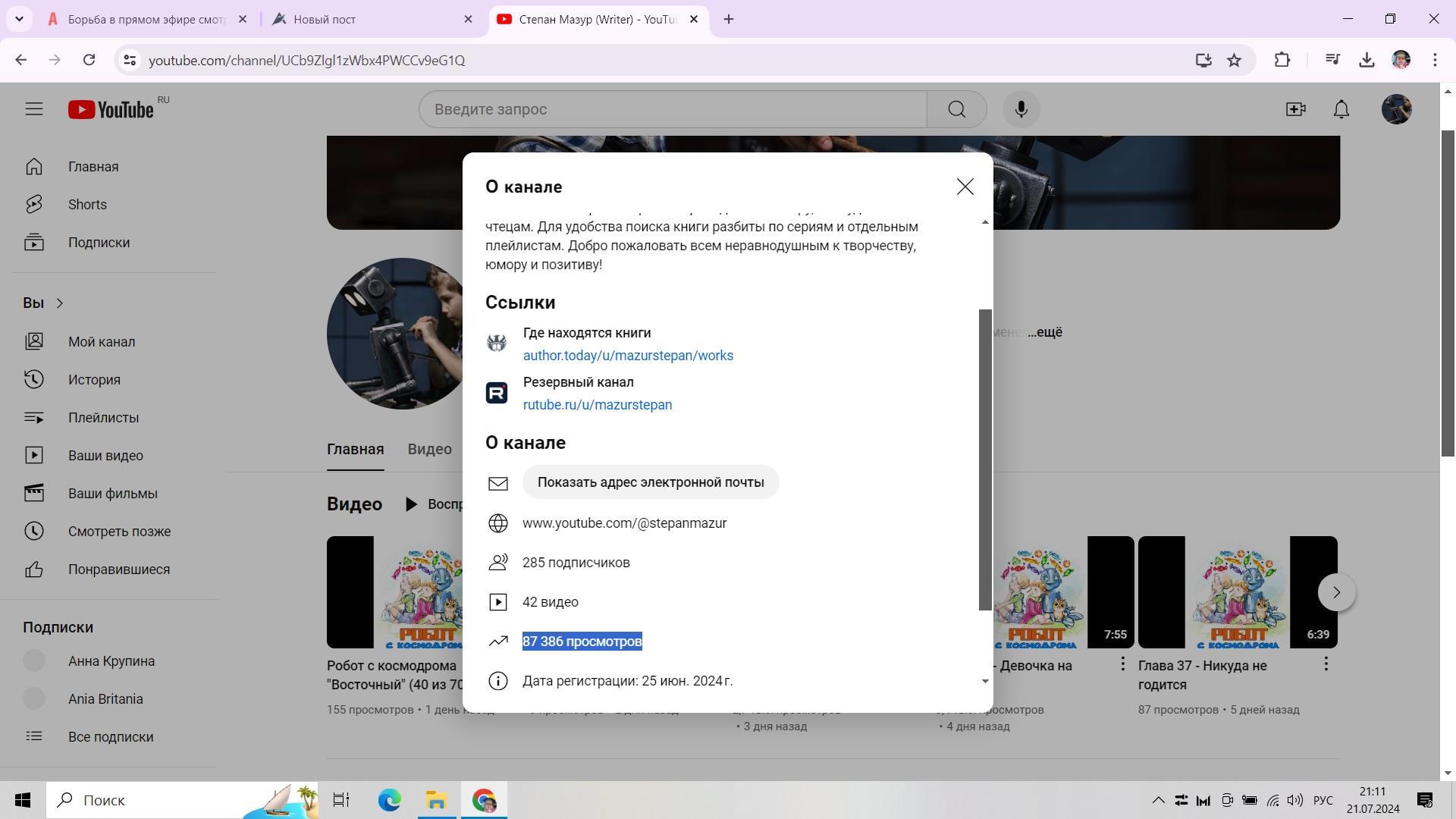Close the 'О канале' dialog
The width and height of the screenshot is (1456, 819).
coord(965,187)
